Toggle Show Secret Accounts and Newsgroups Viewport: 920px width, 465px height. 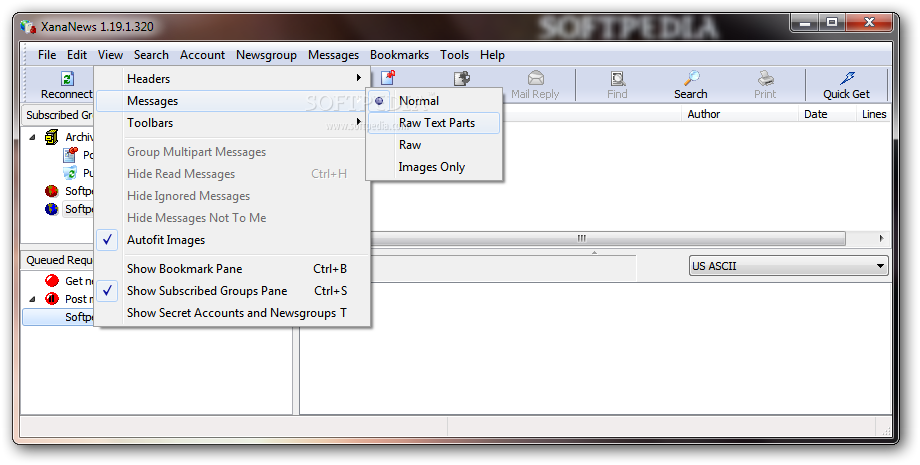click(232, 313)
